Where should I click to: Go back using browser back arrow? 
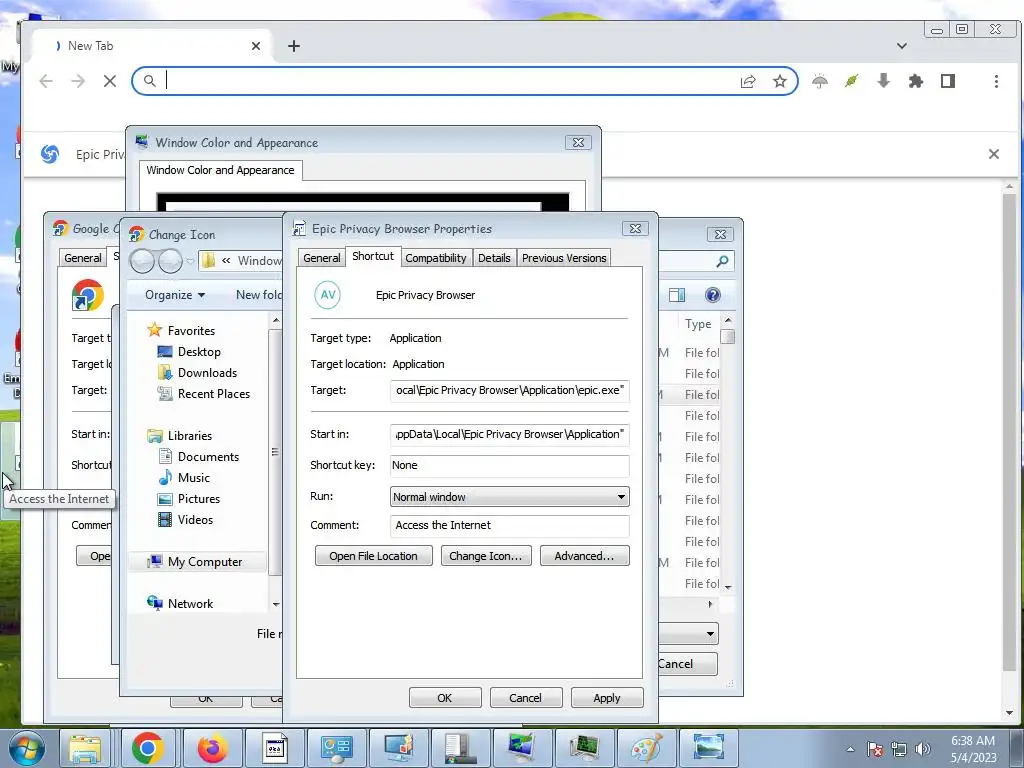coord(46,81)
